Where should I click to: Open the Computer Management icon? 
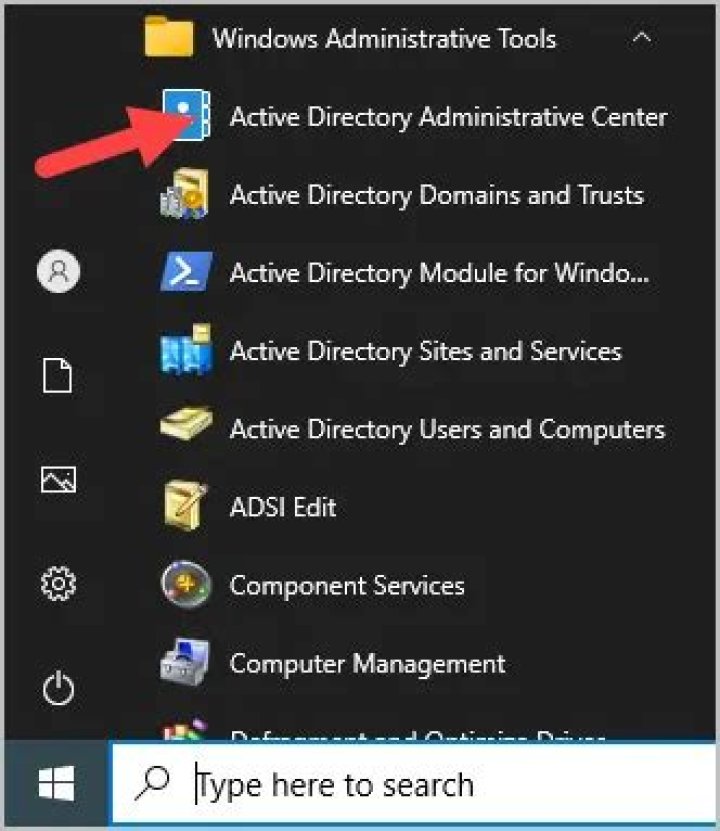point(184,661)
